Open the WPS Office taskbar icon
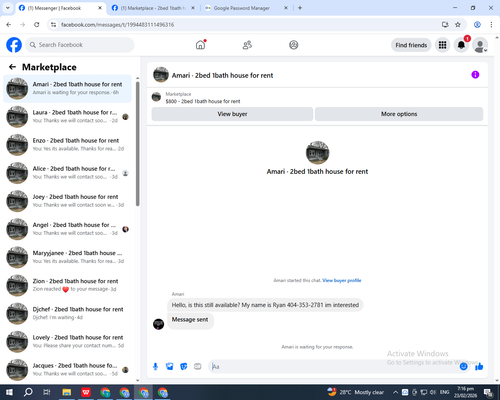500x400 pixels. click(86, 392)
